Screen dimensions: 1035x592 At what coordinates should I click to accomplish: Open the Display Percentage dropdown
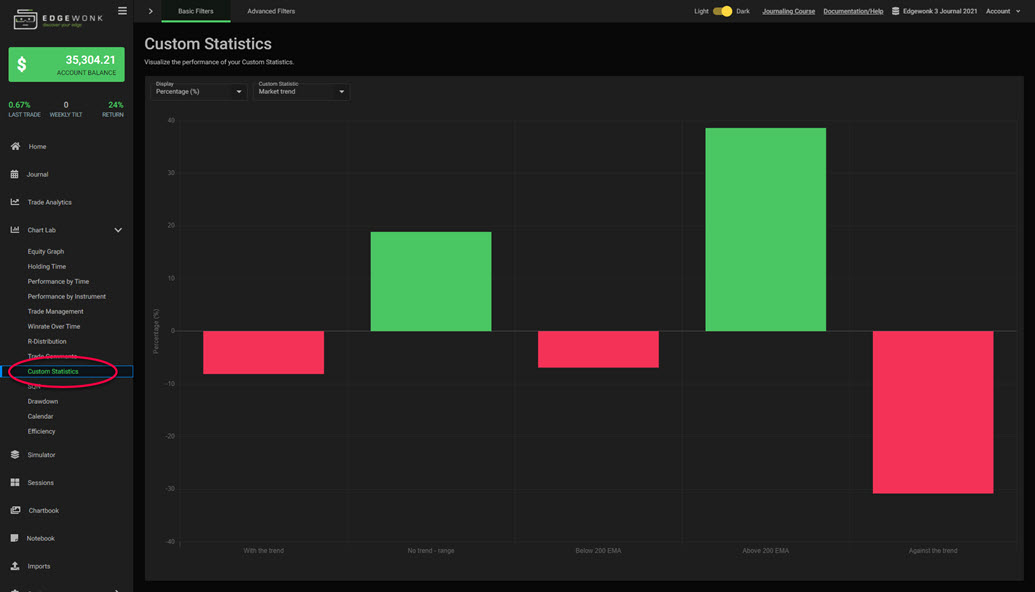coord(199,91)
